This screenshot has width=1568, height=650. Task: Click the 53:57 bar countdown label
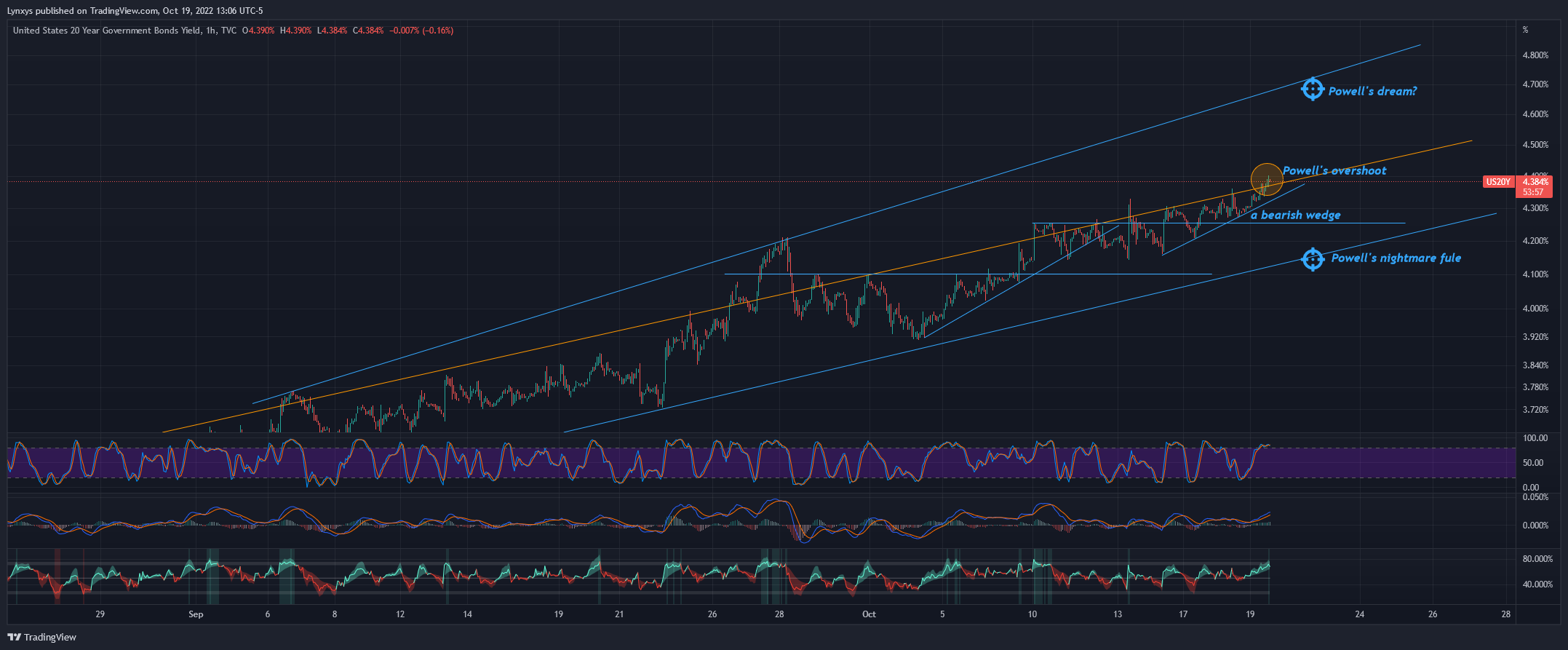1533,192
